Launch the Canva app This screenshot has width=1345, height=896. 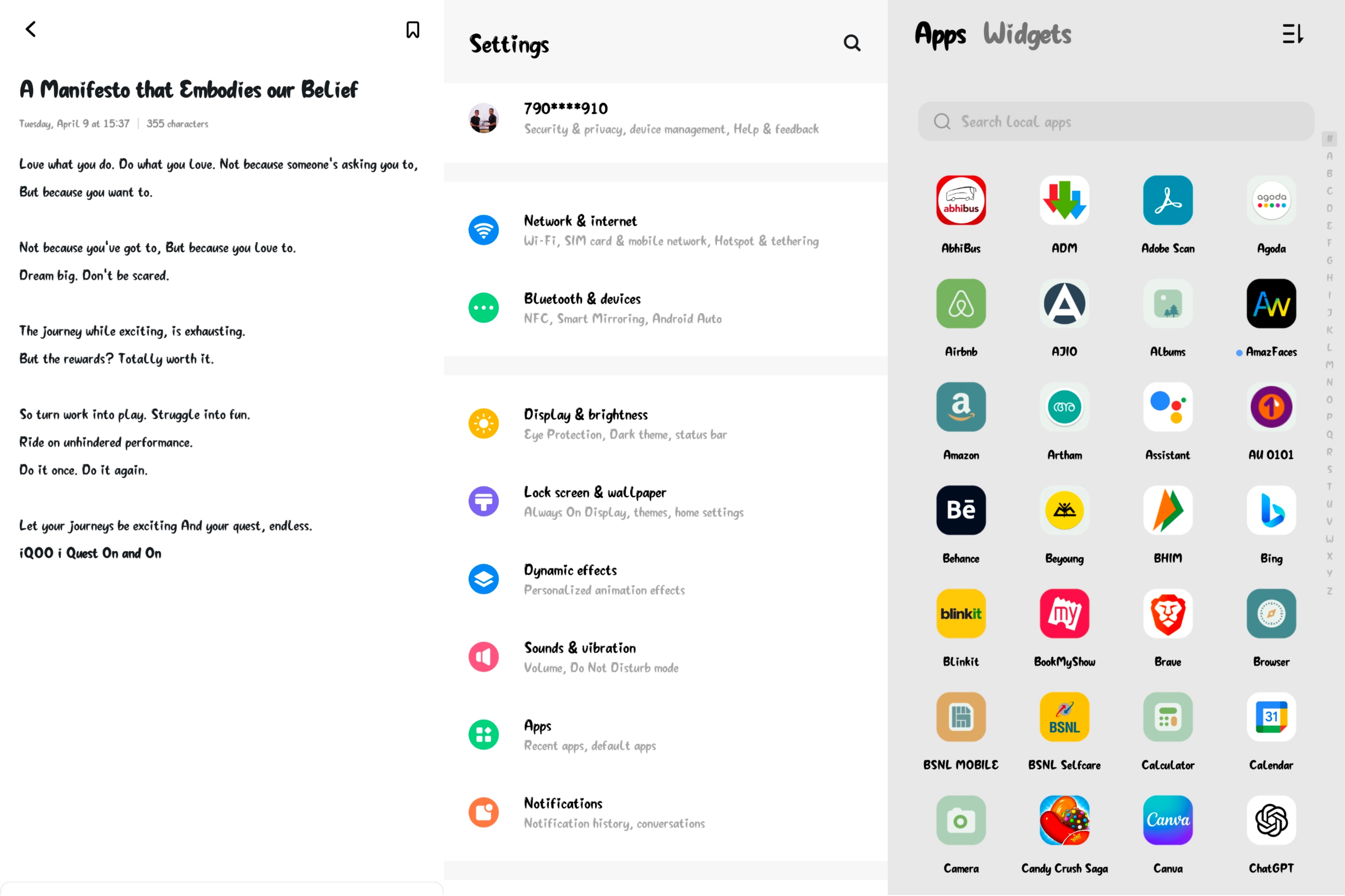(1167, 821)
